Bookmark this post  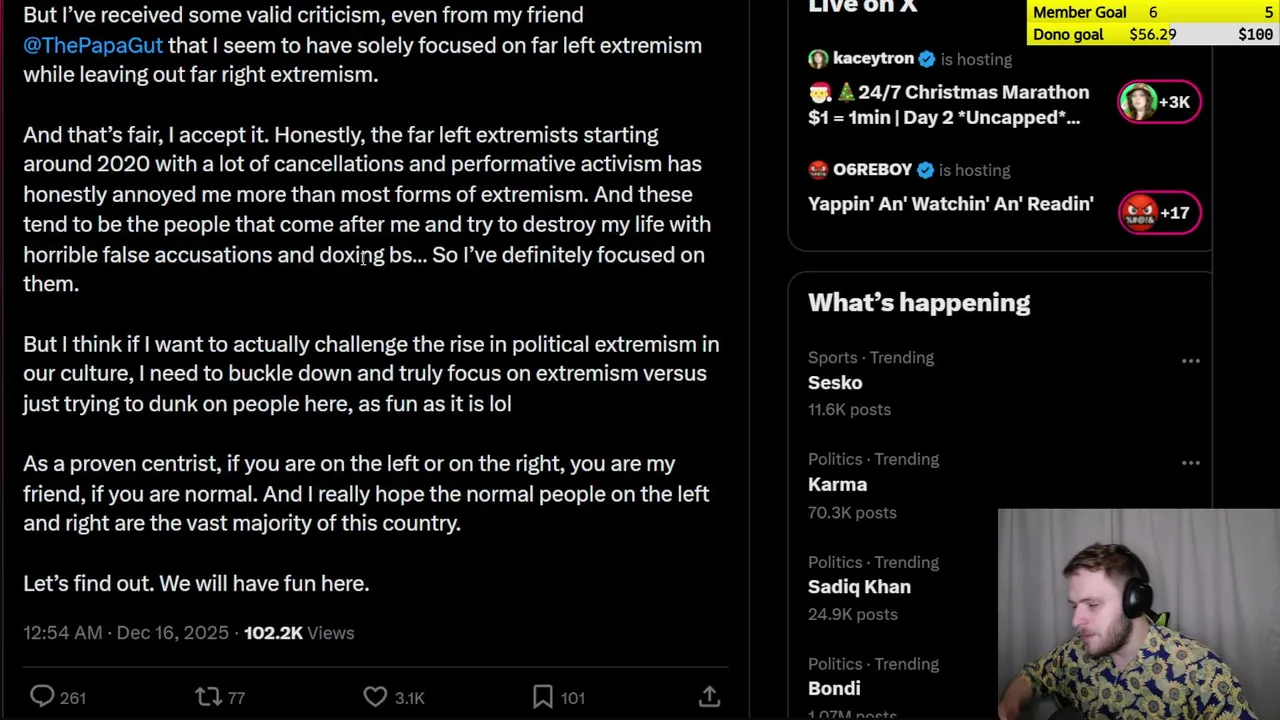coord(543,697)
